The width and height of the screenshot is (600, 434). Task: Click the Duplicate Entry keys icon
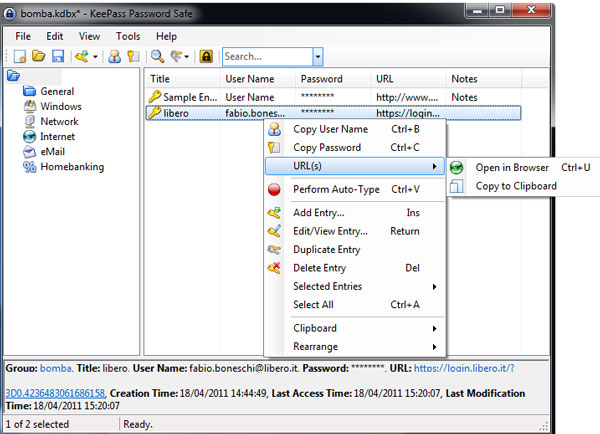click(274, 250)
